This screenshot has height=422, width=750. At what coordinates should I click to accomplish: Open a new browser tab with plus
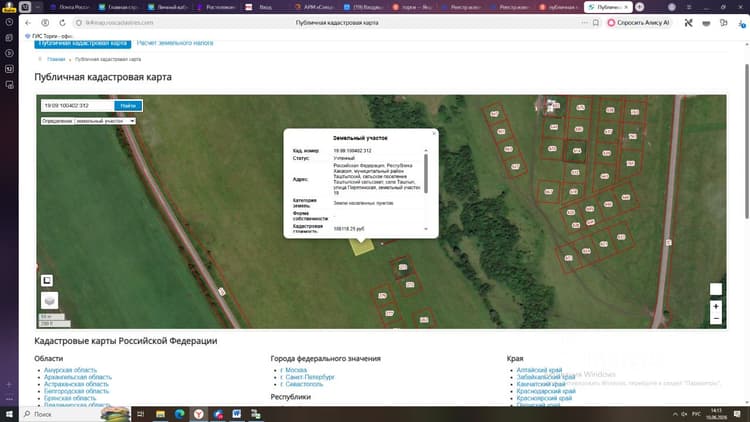640,7
